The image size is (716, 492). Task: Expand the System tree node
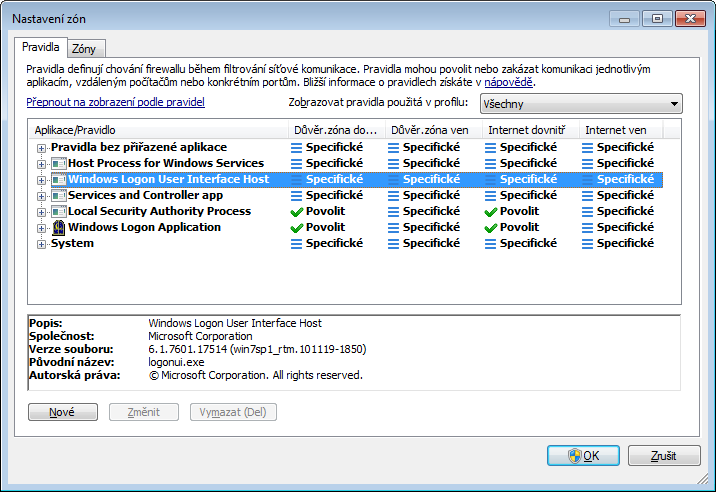[x=41, y=244]
